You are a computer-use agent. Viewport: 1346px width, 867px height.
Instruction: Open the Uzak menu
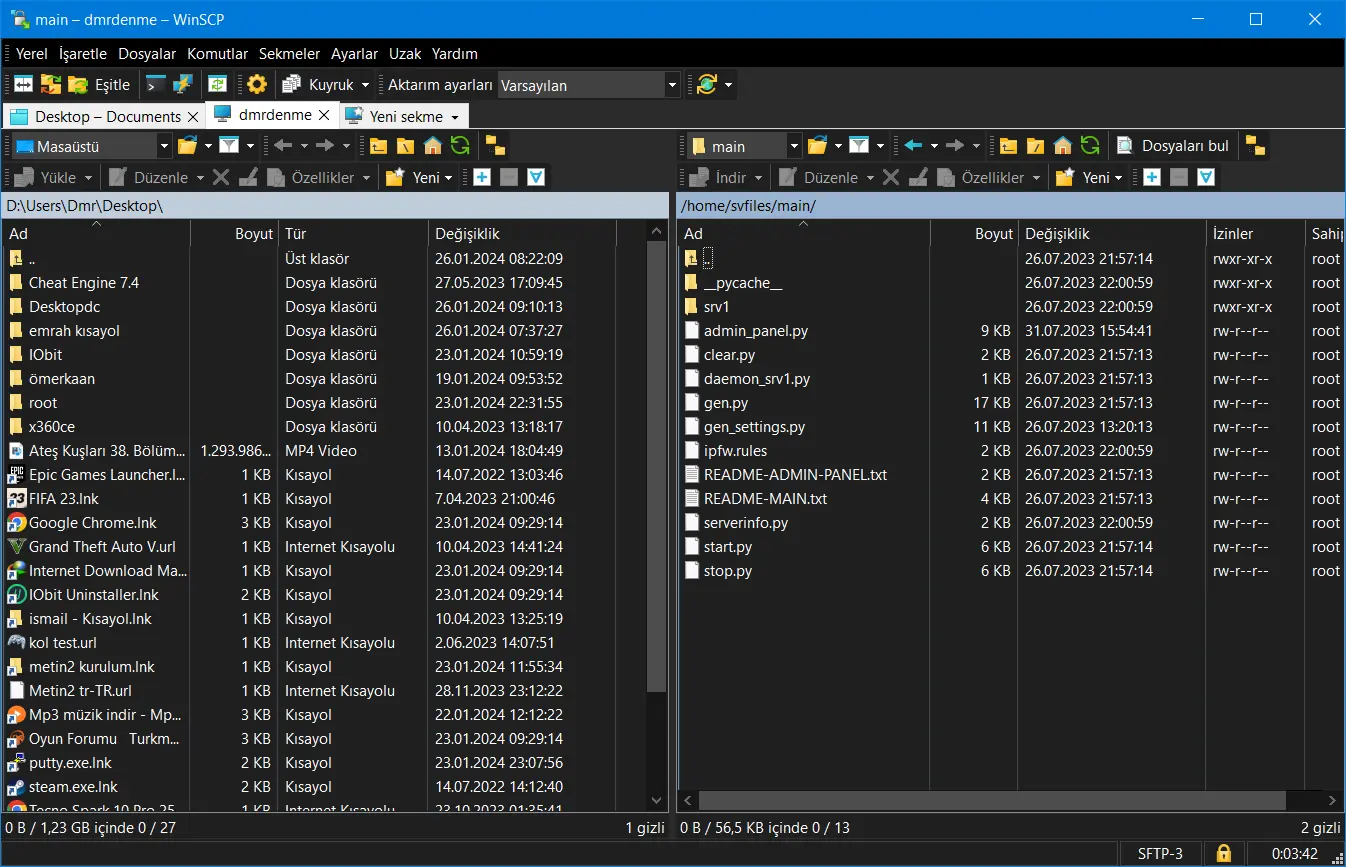pyautogui.click(x=405, y=54)
